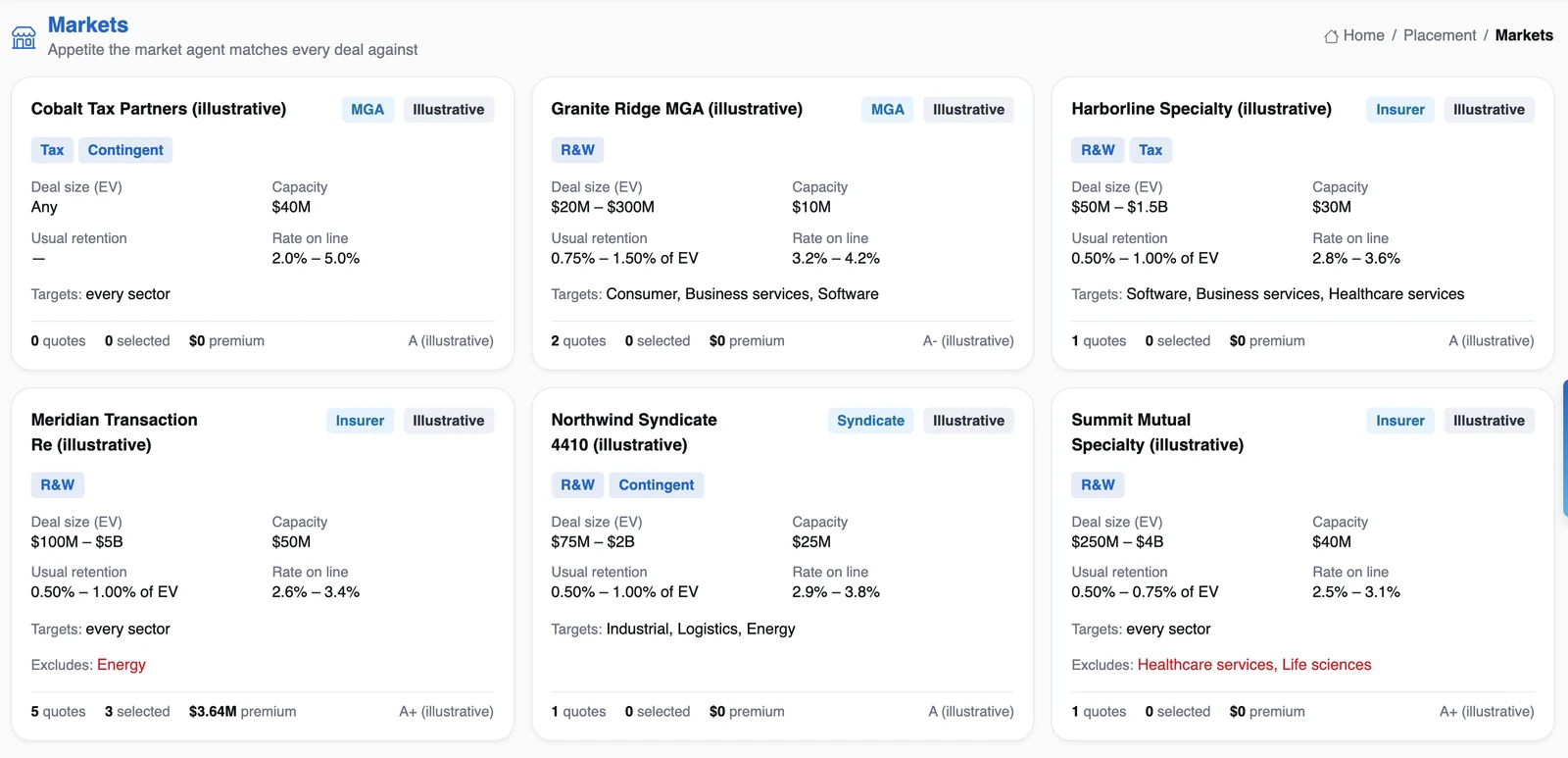The image size is (1568, 758).
Task: Click the Insurer badge on Harborline Specialty
Action: click(x=1400, y=110)
